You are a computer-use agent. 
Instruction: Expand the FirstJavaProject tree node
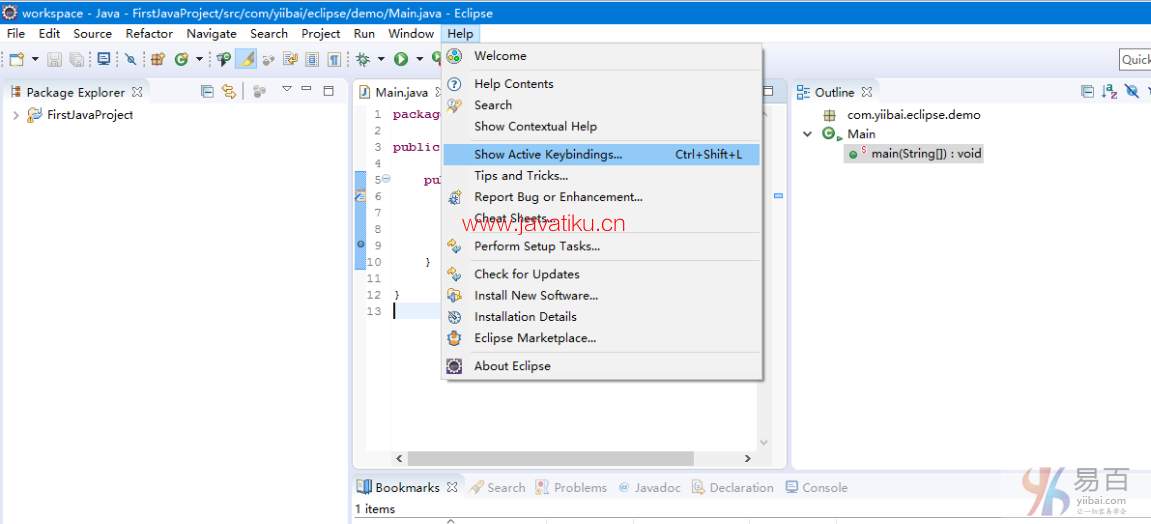16,115
